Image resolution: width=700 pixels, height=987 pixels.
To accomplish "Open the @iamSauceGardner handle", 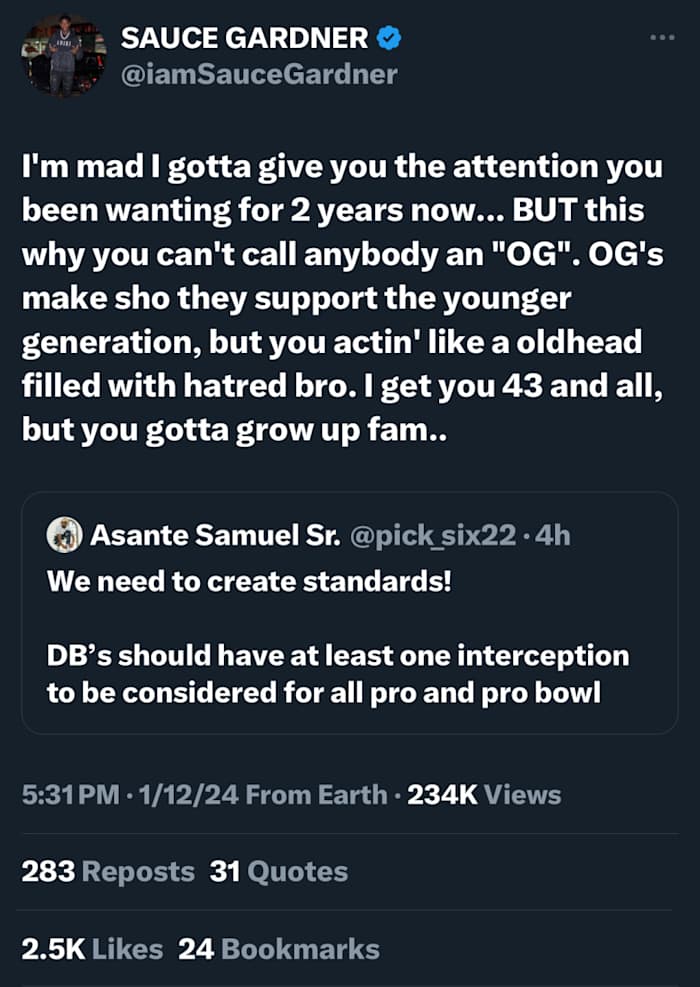I will [x=259, y=73].
